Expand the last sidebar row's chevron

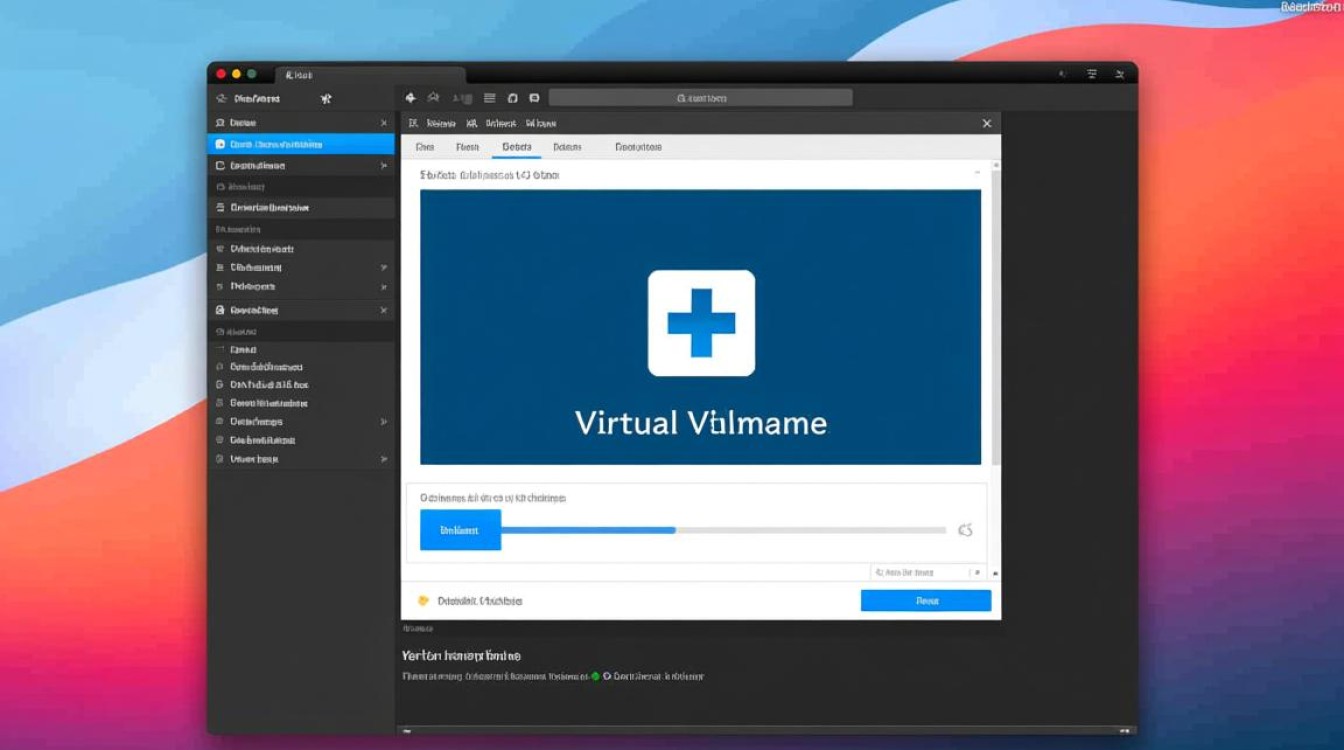[x=383, y=459]
